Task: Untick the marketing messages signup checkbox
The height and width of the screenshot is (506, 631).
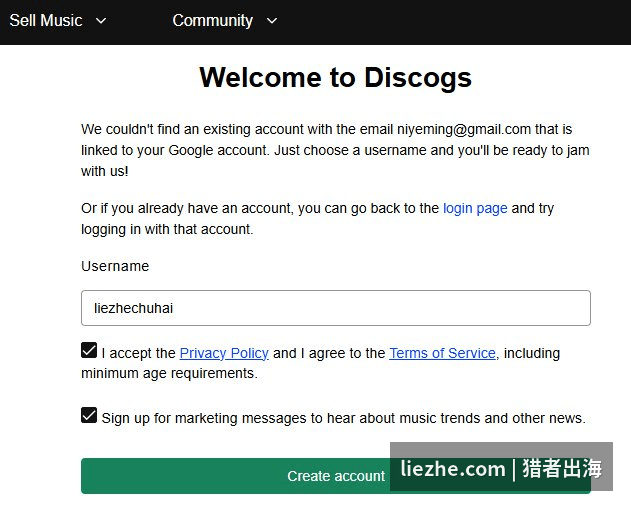Action: (89, 415)
